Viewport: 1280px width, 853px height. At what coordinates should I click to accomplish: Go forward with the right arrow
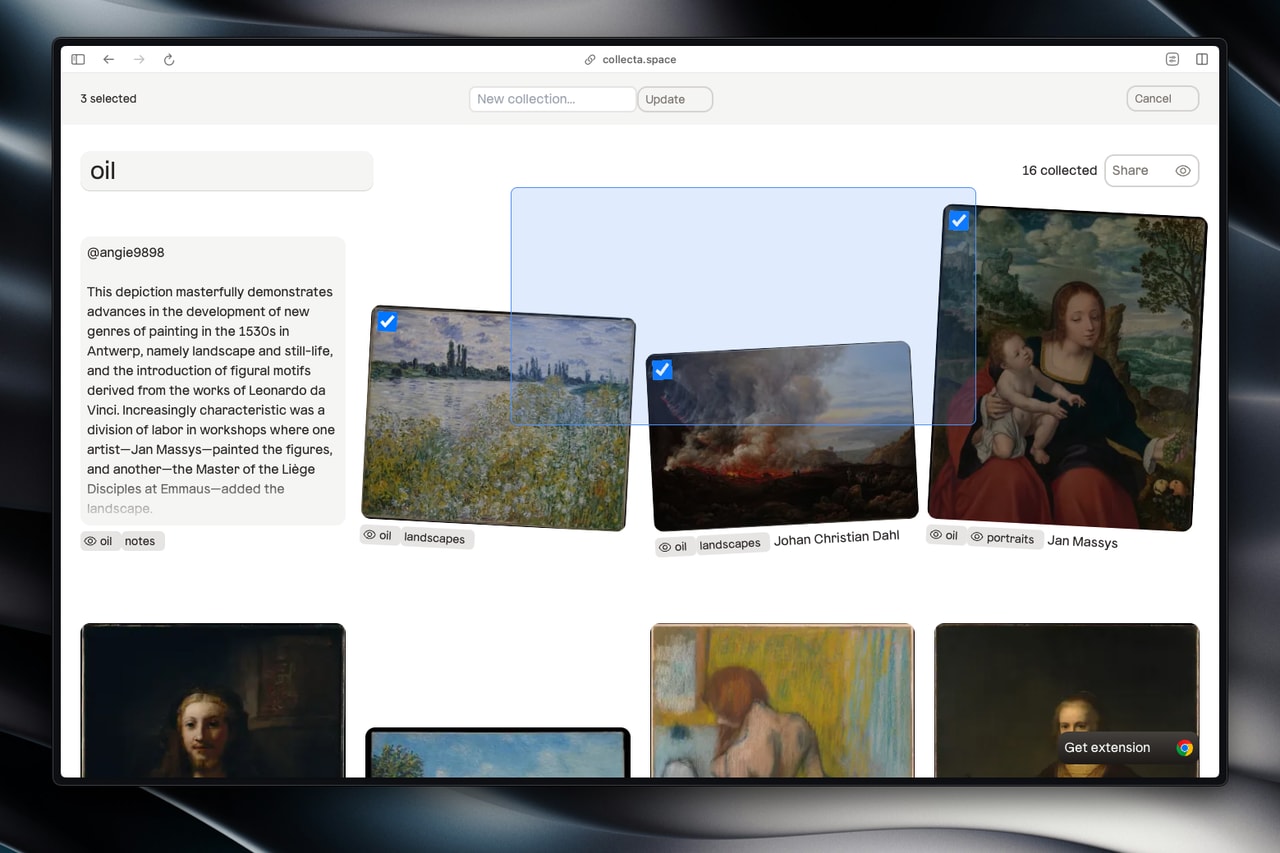tap(139, 60)
